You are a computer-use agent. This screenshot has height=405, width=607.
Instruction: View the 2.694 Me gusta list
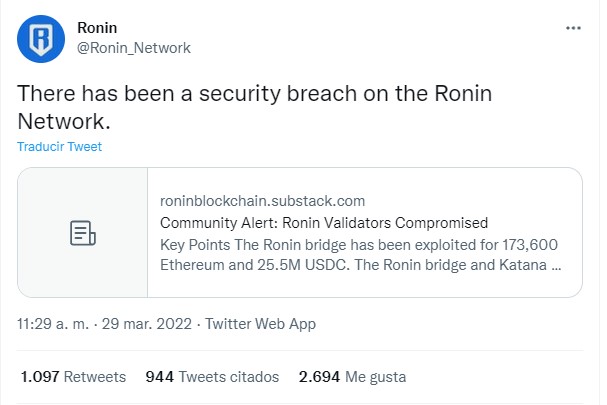[352, 377]
